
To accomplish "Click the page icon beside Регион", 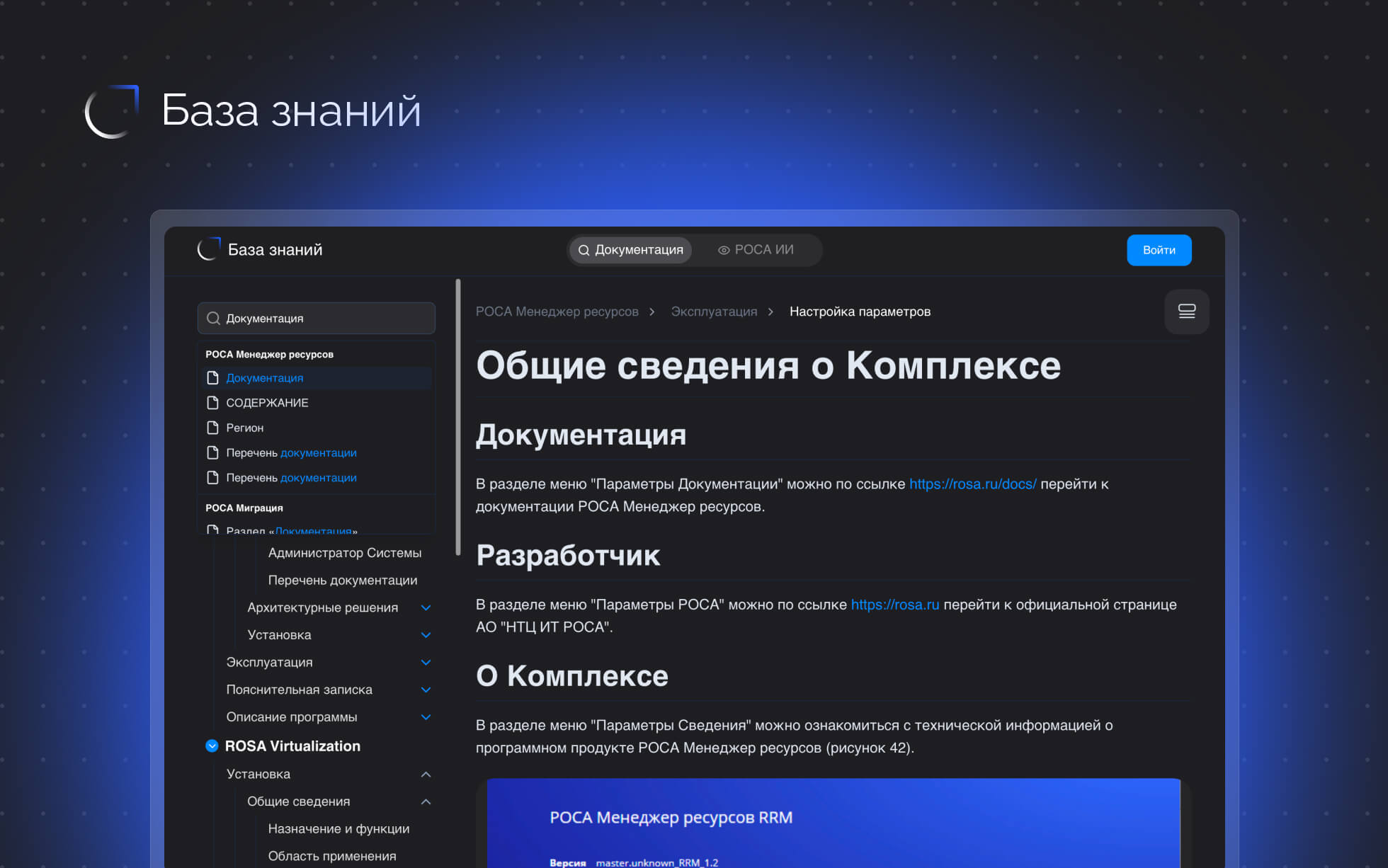I will (x=212, y=428).
